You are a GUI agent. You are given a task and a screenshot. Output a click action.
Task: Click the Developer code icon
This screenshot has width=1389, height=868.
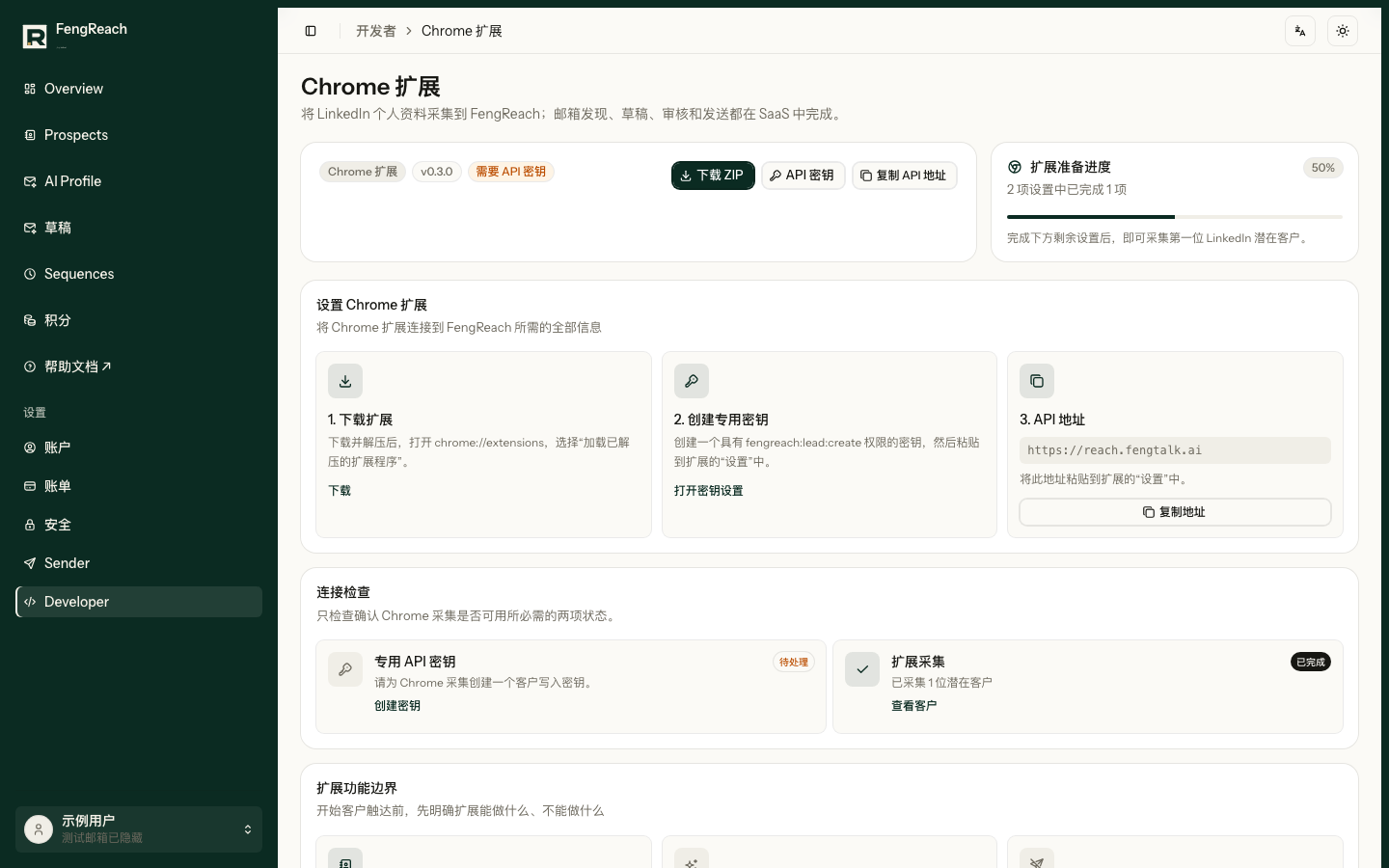[30, 602]
